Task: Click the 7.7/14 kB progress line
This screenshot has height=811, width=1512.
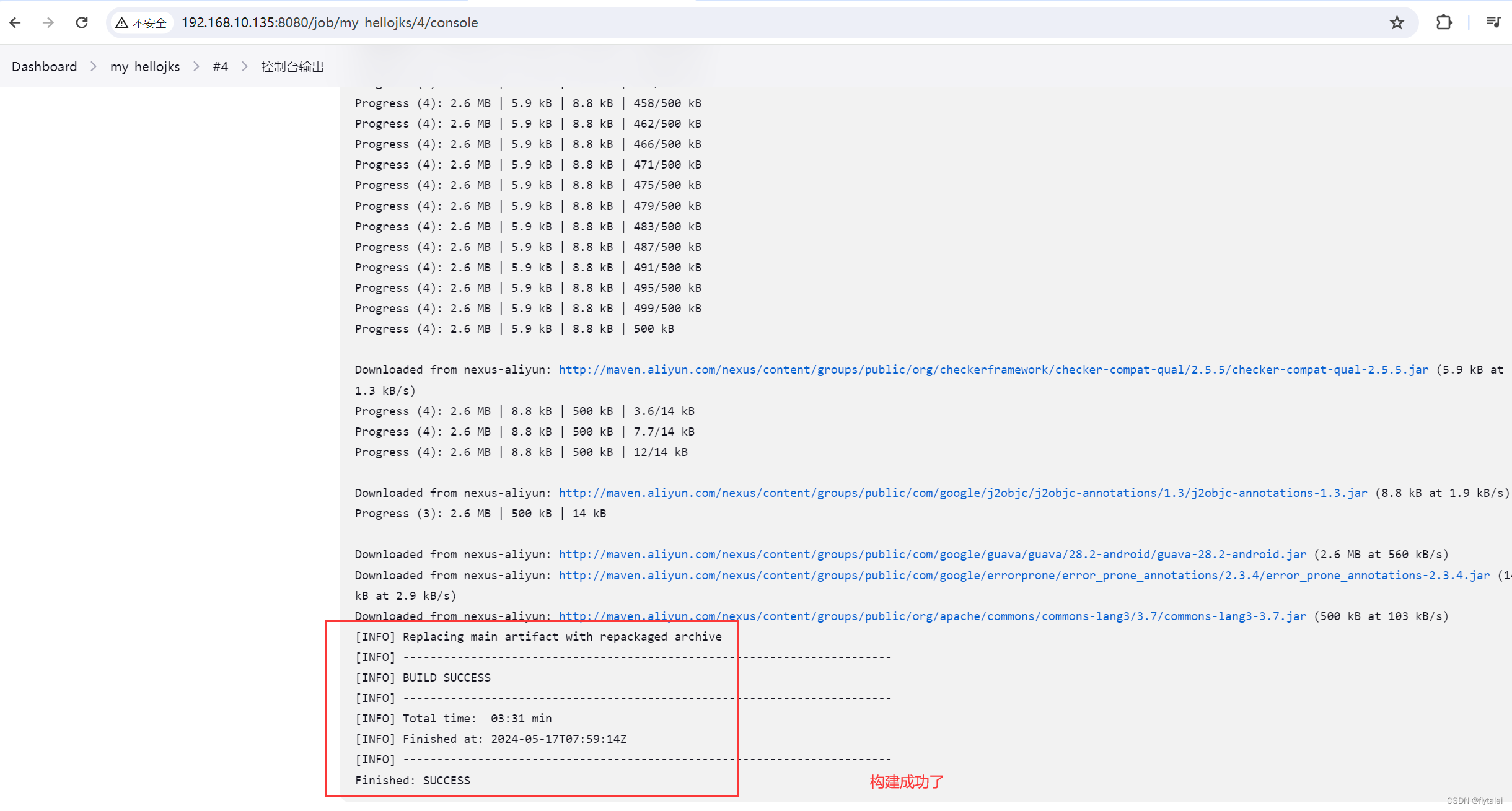Action: click(525, 432)
